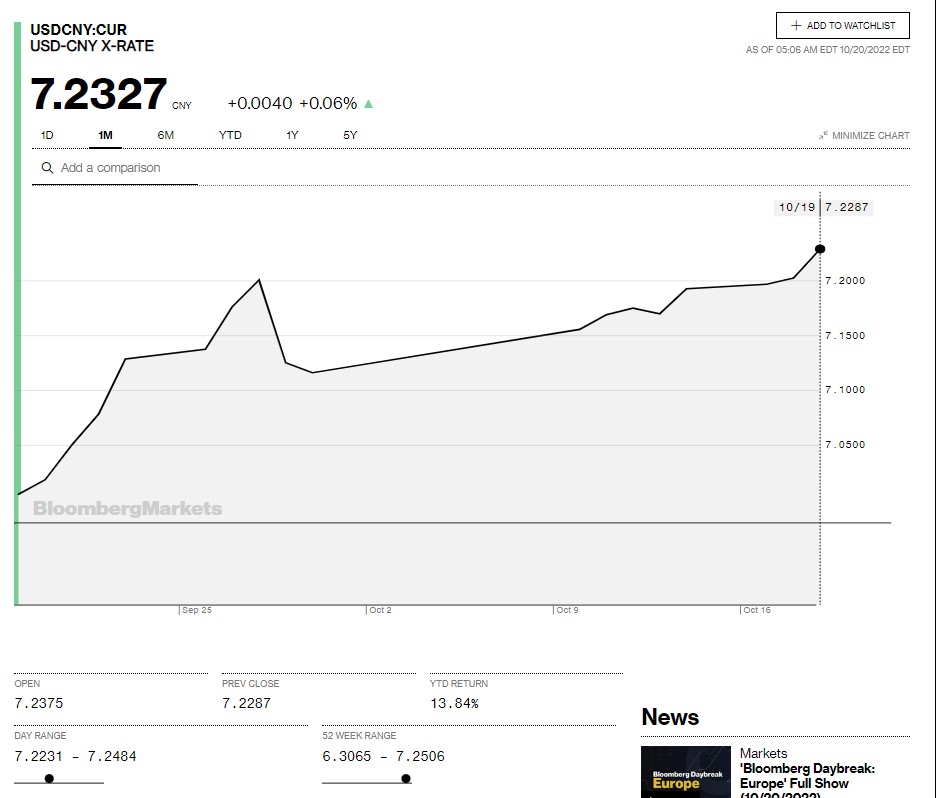
Task: Click the Markets category link in News
Action: tap(763, 753)
